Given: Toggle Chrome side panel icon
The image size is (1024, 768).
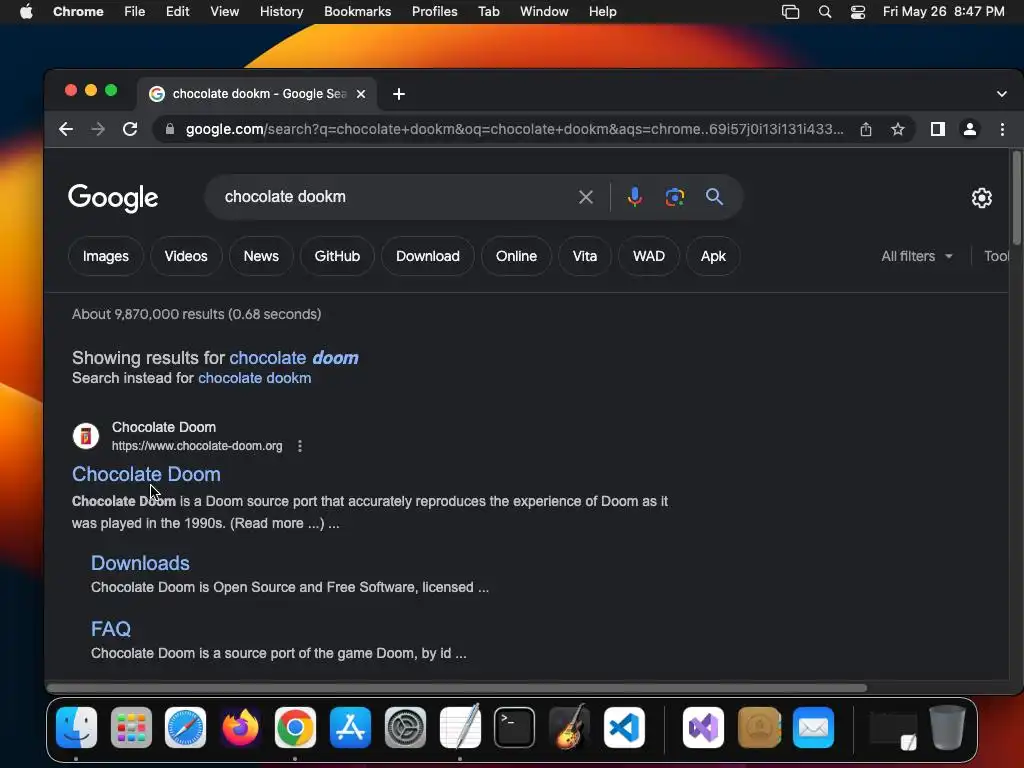Looking at the screenshot, I should pos(938,129).
